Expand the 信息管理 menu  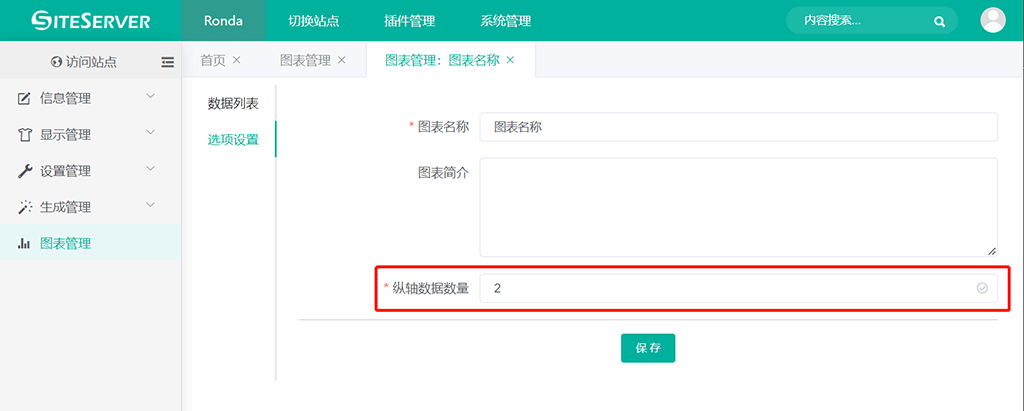coord(90,98)
